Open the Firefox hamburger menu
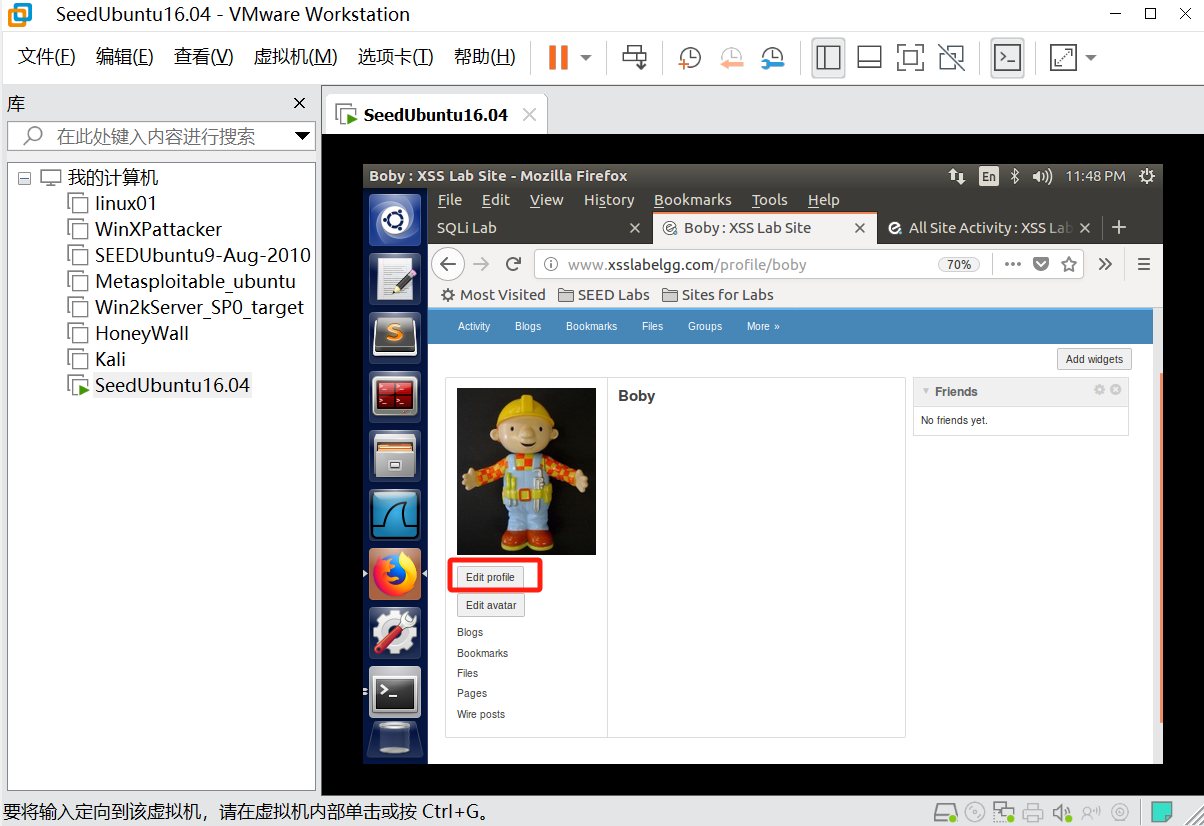Image resolution: width=1204 pixels, height=826 pixels. [1144, 264]
